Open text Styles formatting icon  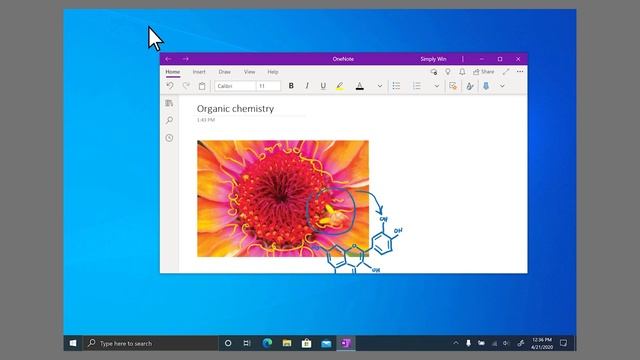470,86
